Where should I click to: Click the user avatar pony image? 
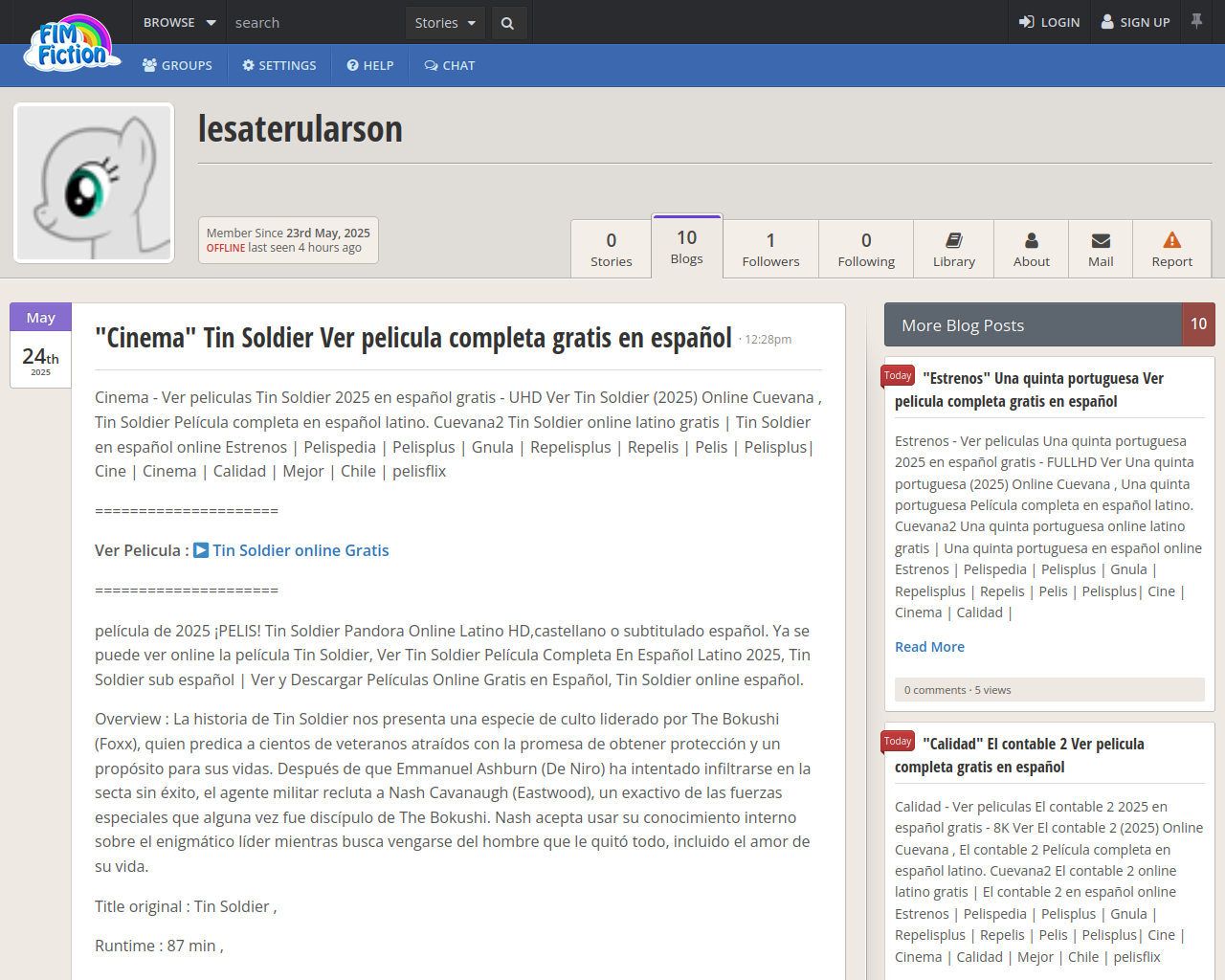coord(94,183)
